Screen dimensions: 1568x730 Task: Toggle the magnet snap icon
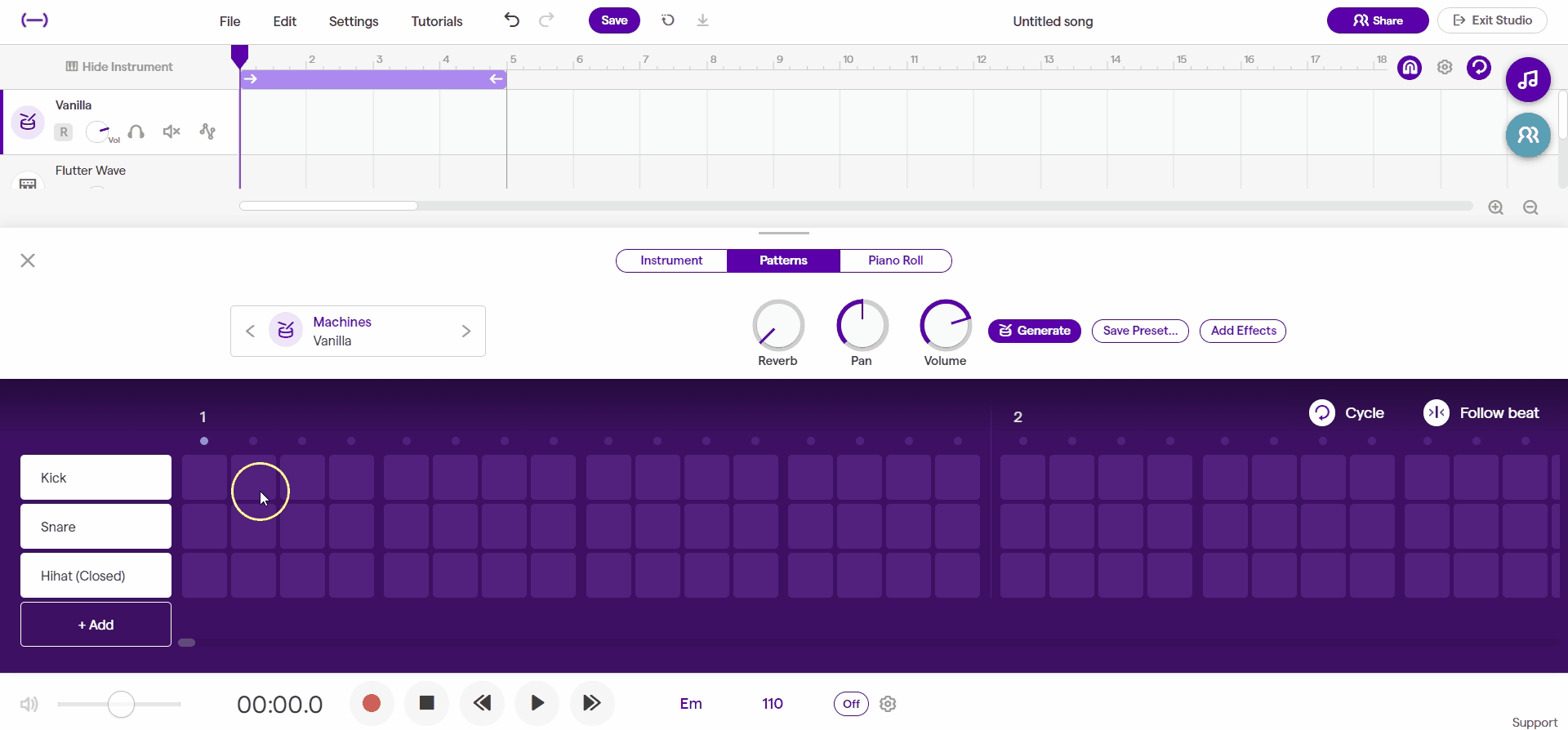tap(1410, 67)
